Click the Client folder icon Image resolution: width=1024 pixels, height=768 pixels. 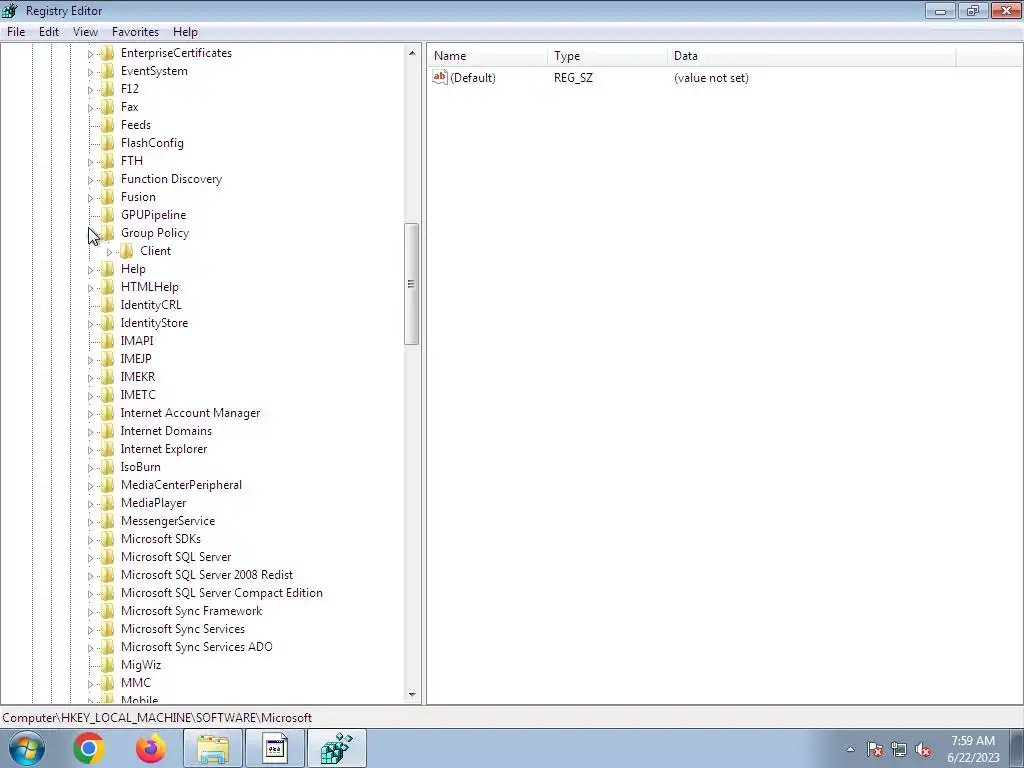point(127,251)
